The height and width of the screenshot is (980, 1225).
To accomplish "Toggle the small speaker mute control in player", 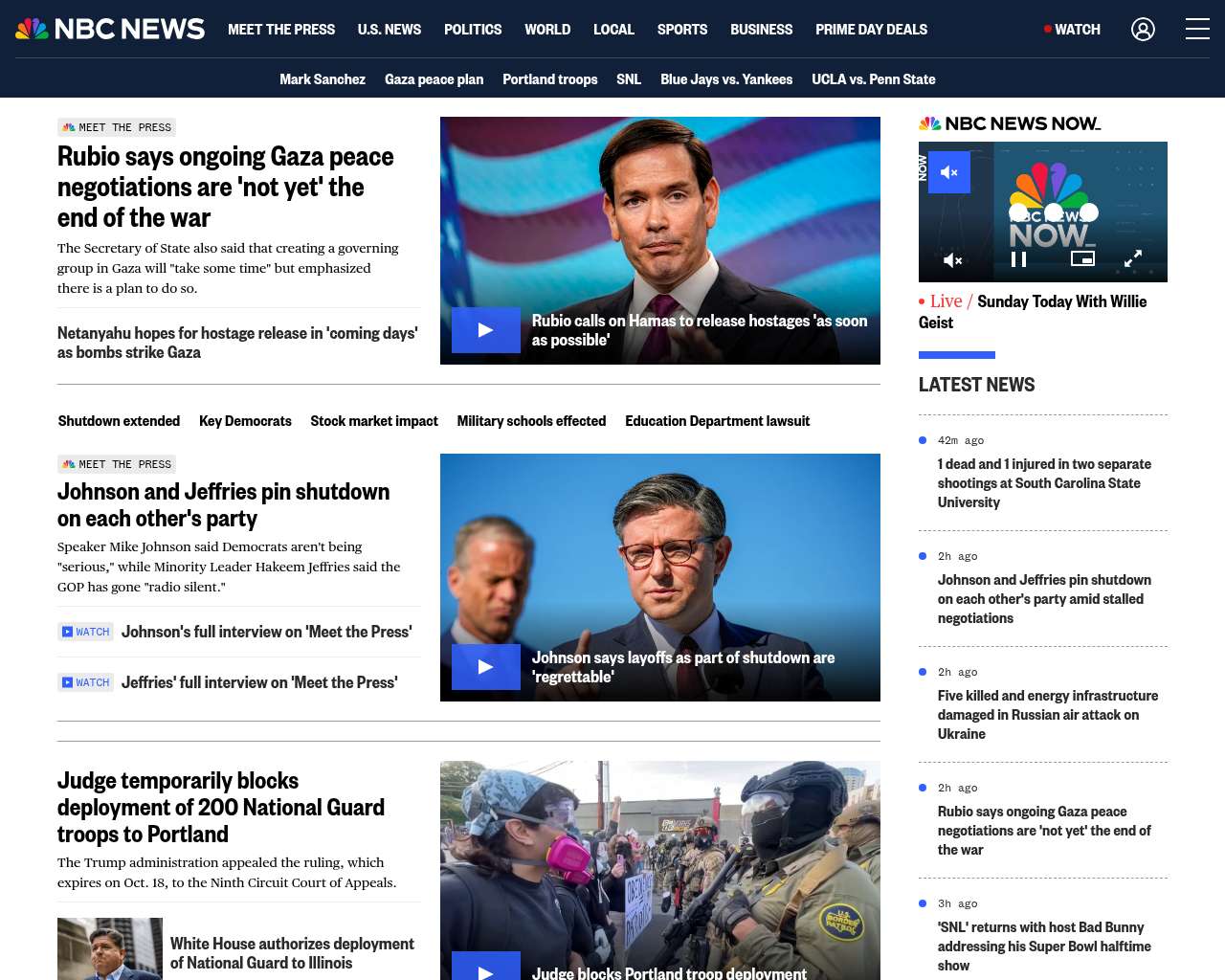I will (953, 259).
